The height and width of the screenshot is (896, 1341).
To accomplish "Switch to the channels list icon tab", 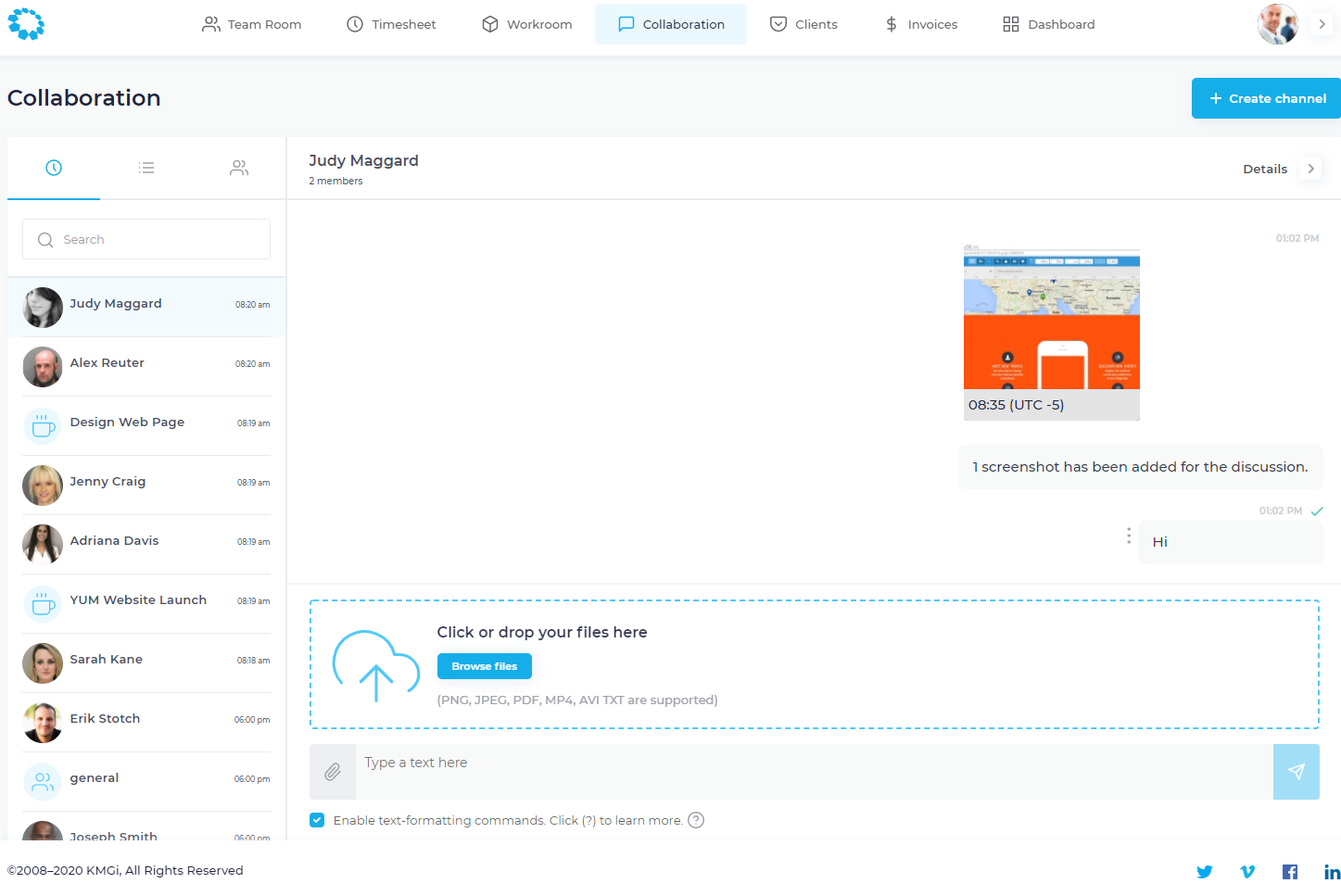I will pos(146,168).
